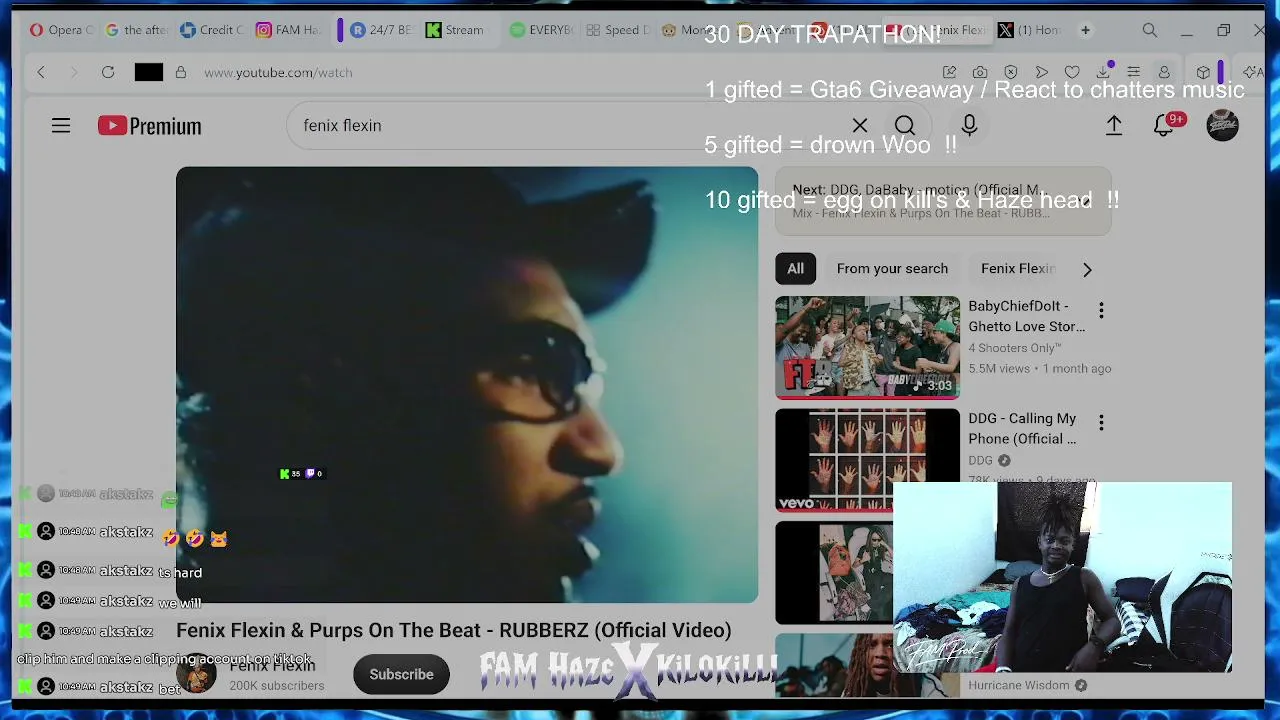Go to YouTube Premium home logo
Viewport: 1280px width, 720px height.
tap(149, 125)
